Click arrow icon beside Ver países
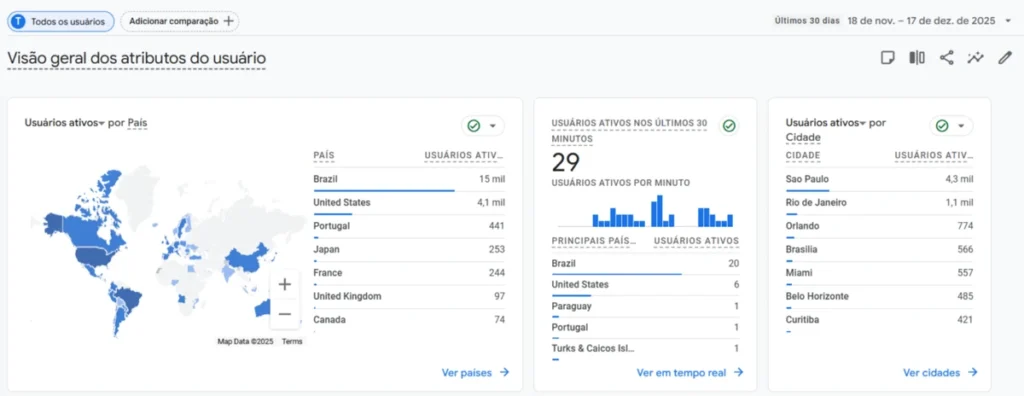1024x396 pixels. click(x=504, y=372)
